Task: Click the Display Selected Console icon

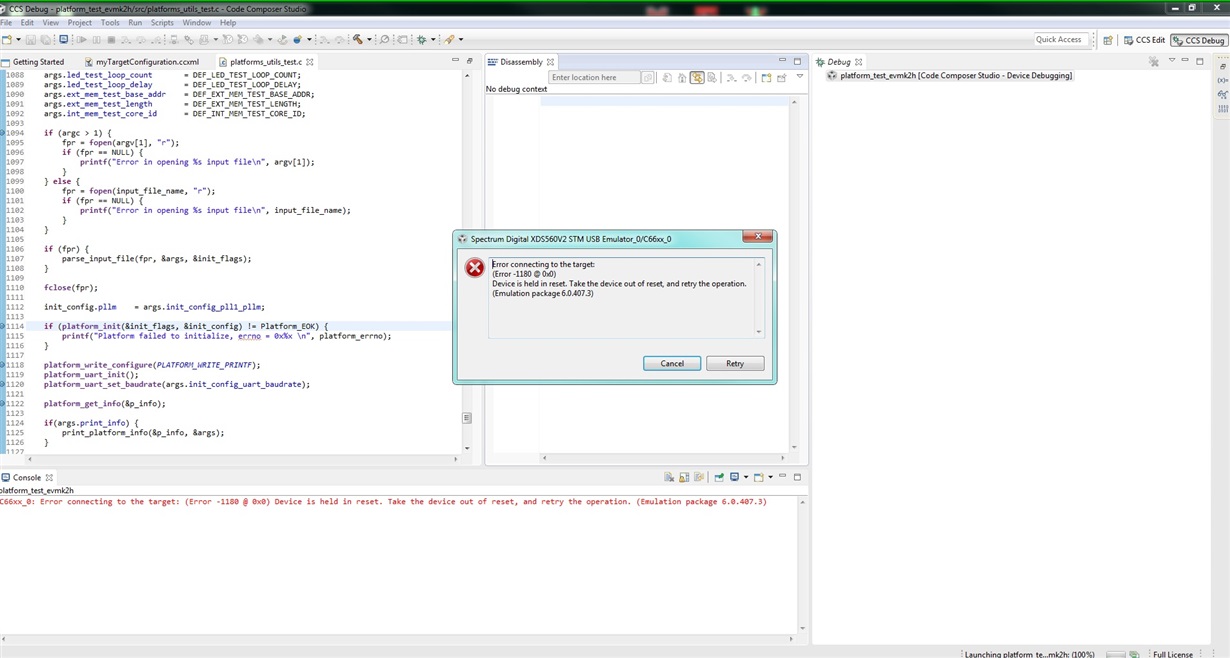Action: point(734,477)
